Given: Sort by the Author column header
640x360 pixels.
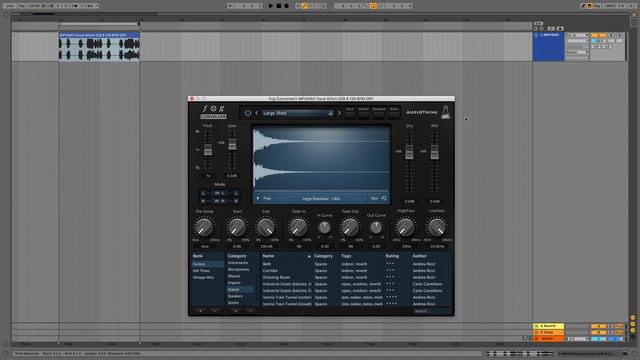Looking at the screenshot, I should (420, 256).
